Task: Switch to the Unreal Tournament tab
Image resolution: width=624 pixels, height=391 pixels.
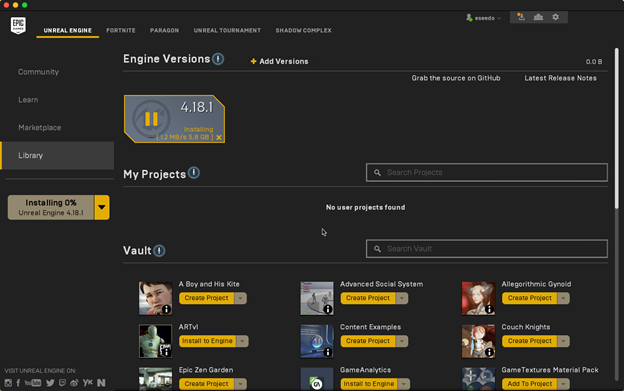Action: point(227,30)
